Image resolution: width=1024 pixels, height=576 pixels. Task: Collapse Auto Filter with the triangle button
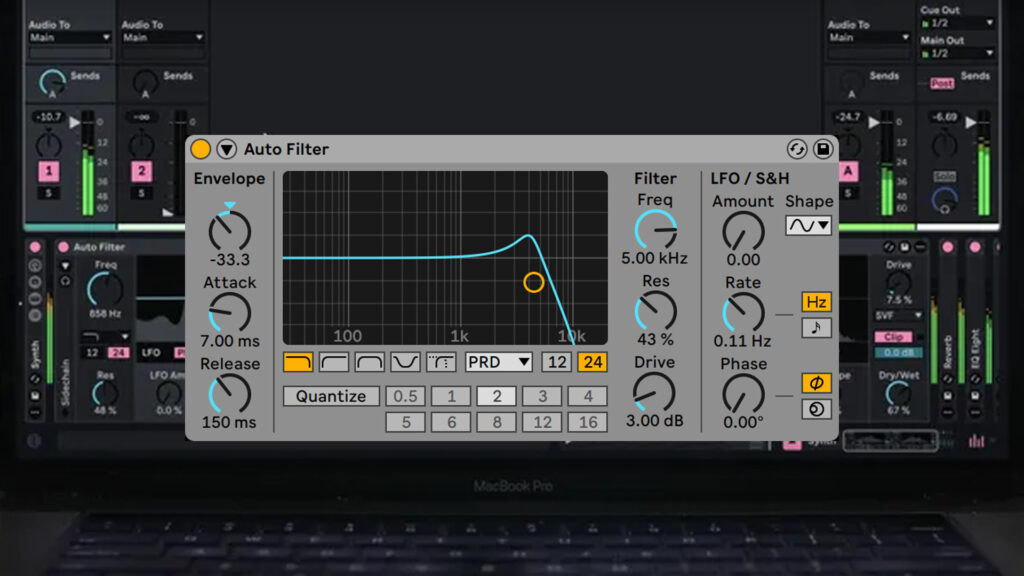(227, 150)
